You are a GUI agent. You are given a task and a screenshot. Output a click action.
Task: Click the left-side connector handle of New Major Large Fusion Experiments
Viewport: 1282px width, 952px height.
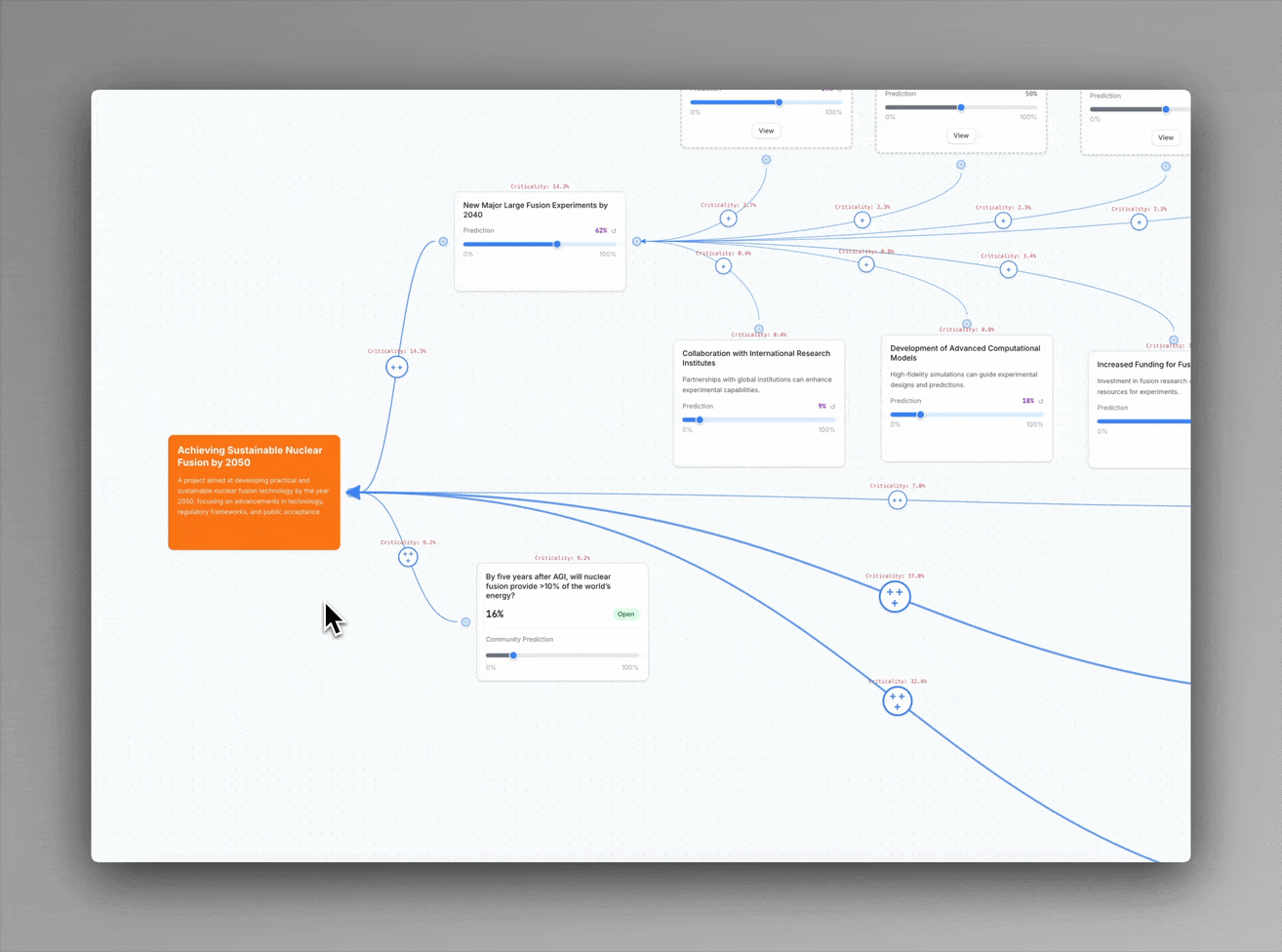click(443, 241)
